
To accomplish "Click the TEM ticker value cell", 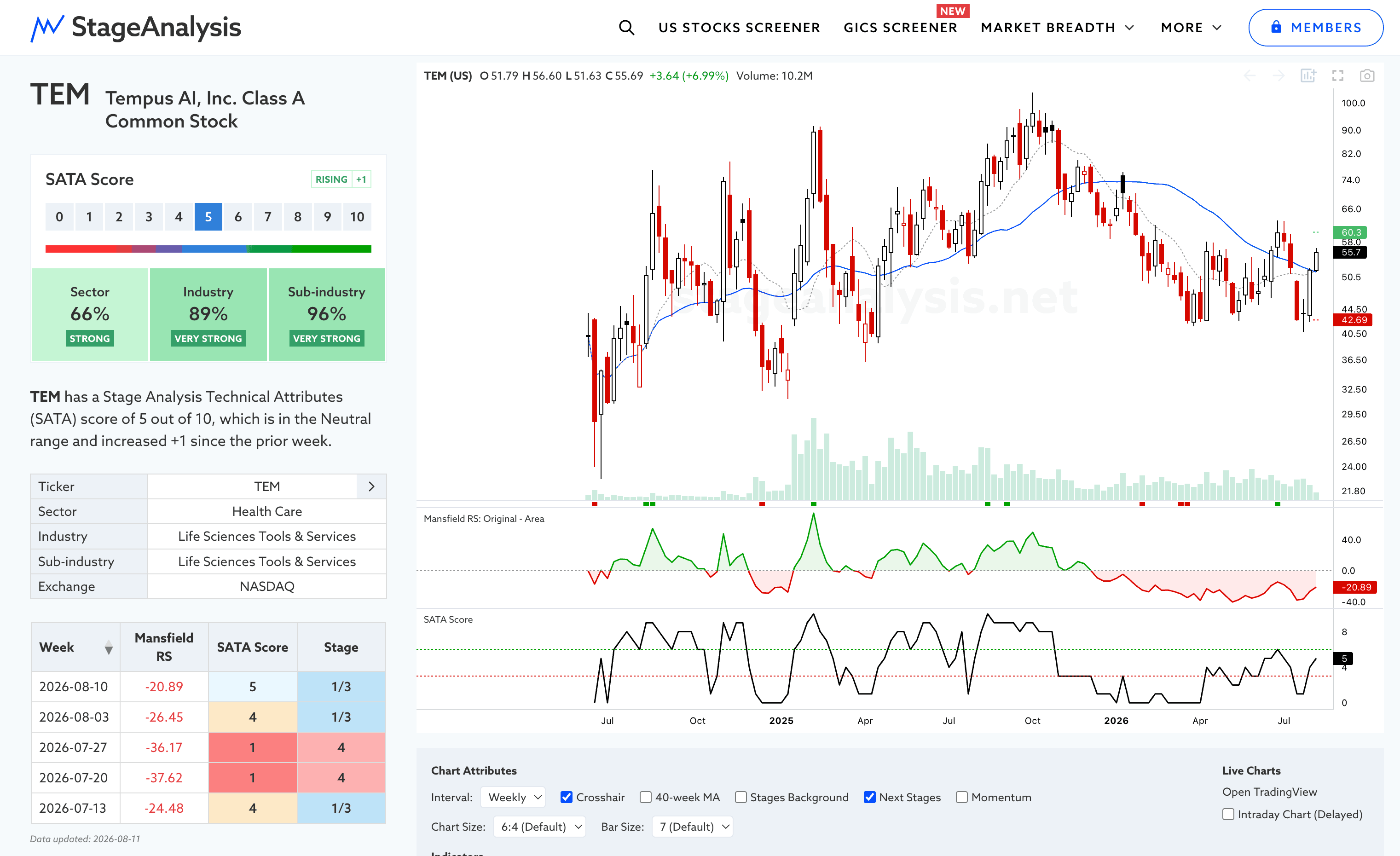I will pos(267,487).
